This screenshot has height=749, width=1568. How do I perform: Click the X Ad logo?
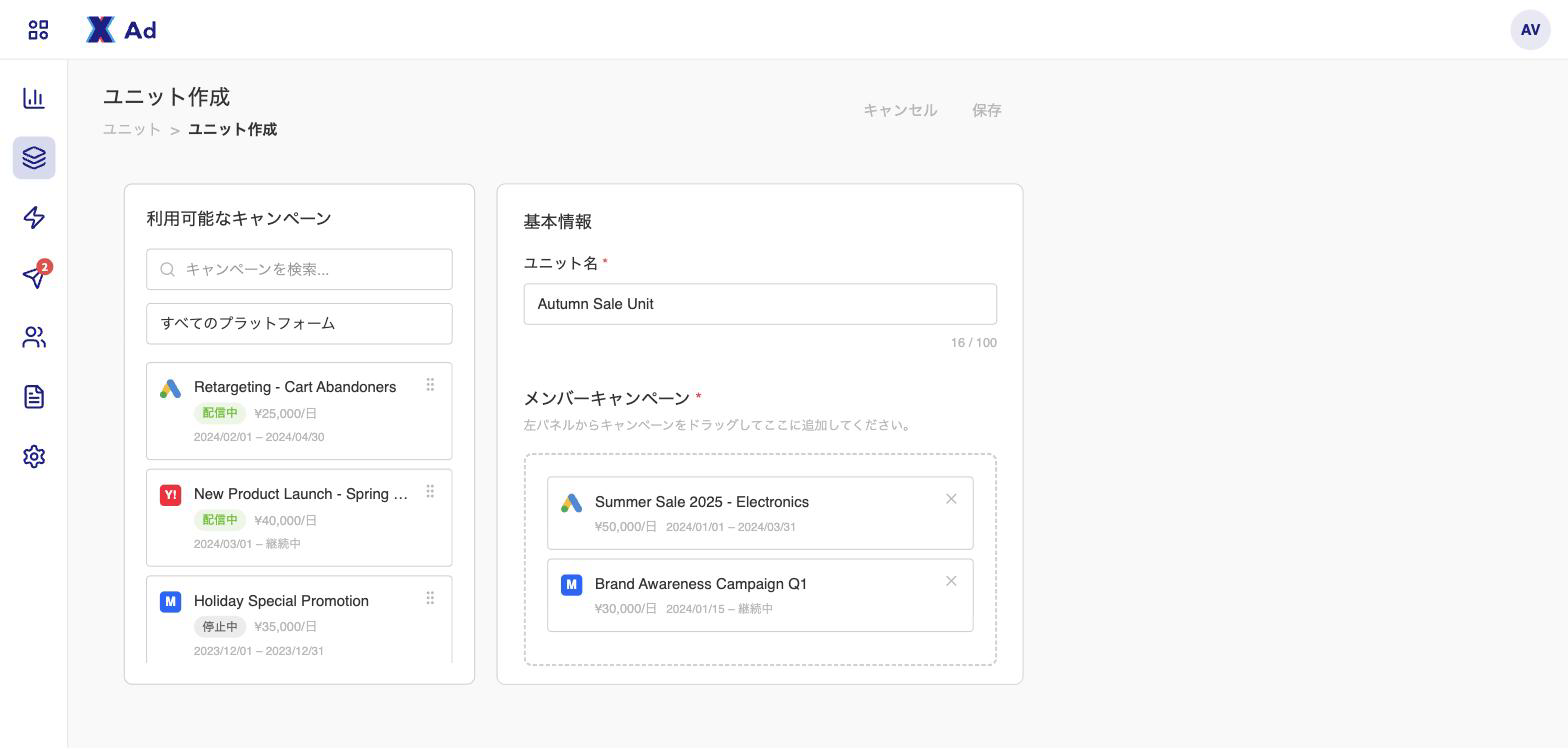121,30
